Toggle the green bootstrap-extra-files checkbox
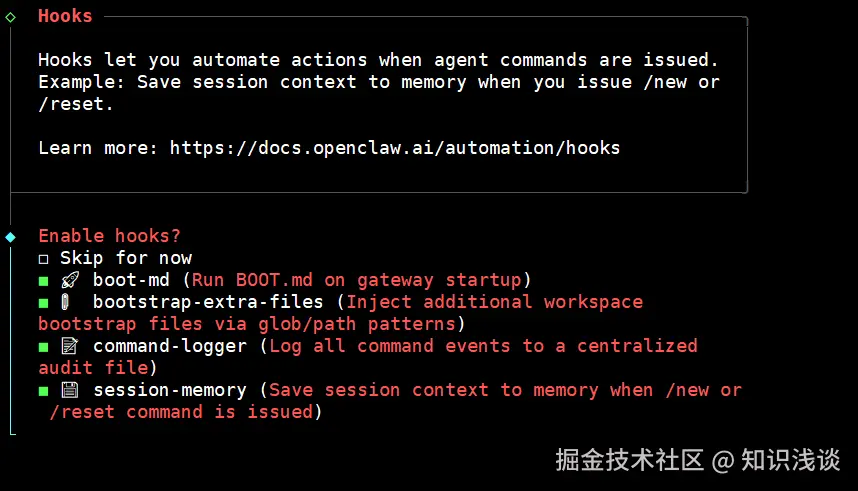The image size is (858, 491). pyautogui.click(x=44, y=303)
